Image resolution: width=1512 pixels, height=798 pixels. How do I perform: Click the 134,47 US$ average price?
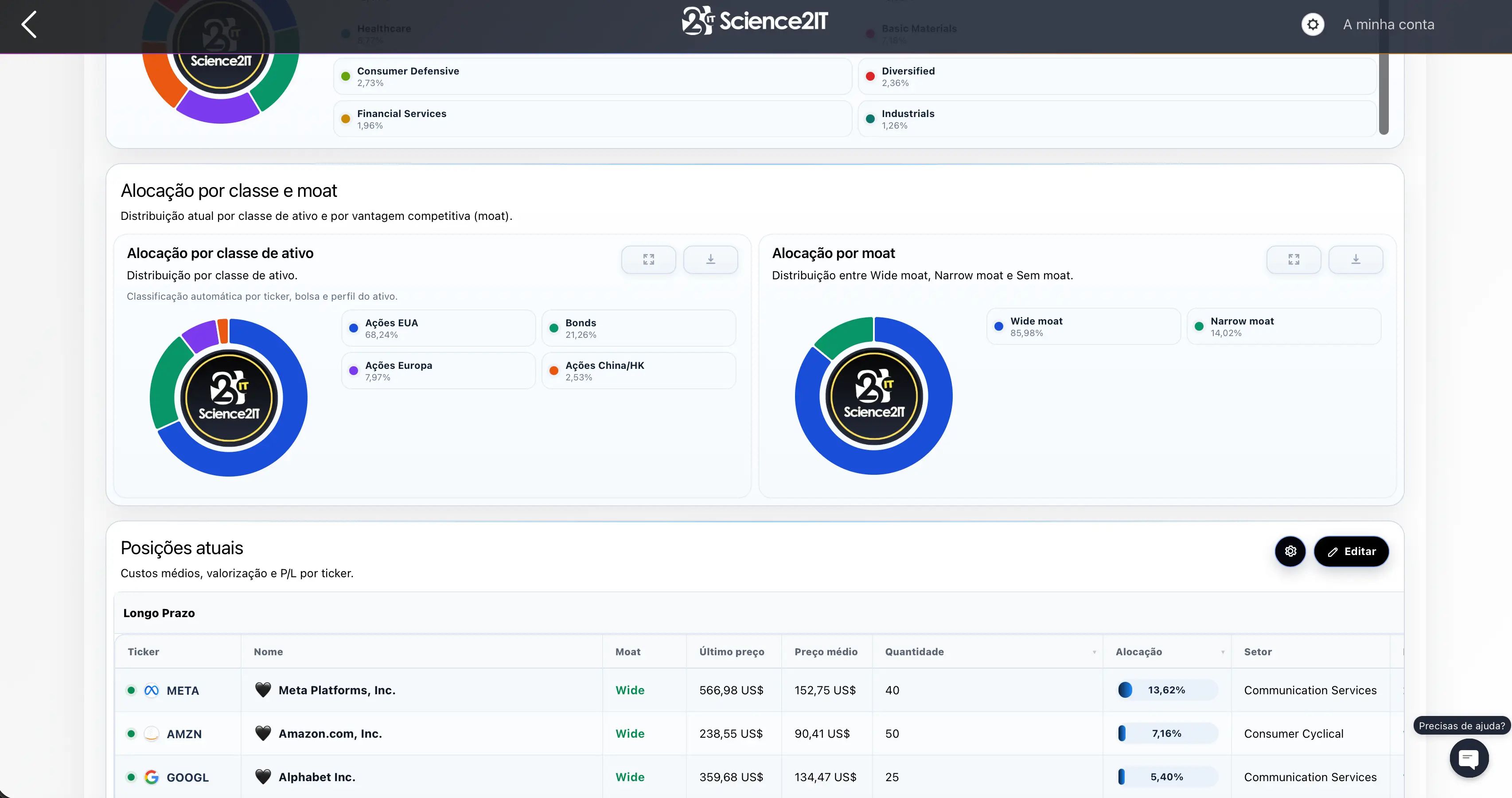(825, 777)
